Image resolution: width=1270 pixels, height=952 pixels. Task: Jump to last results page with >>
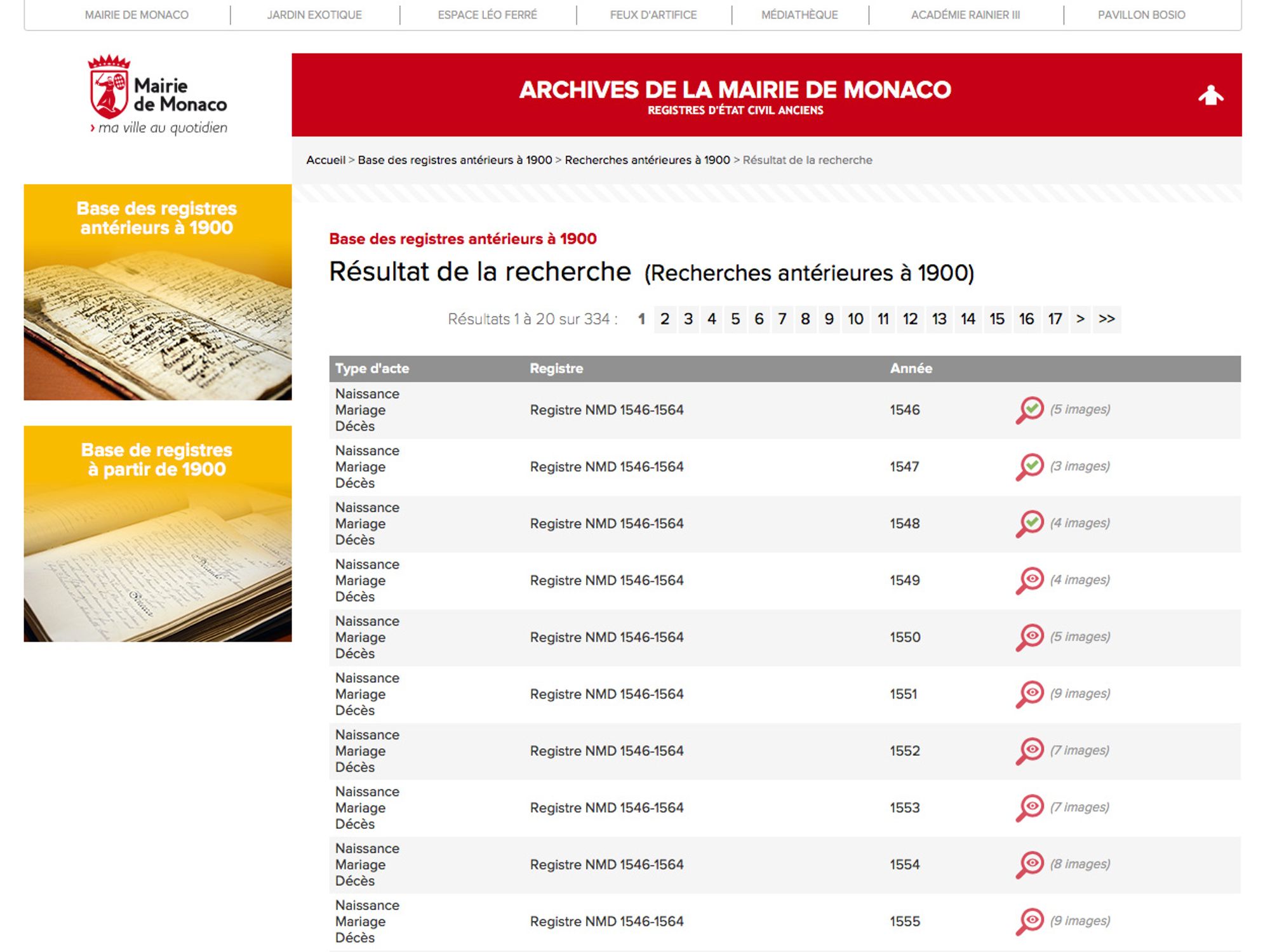click(1107, 319)
